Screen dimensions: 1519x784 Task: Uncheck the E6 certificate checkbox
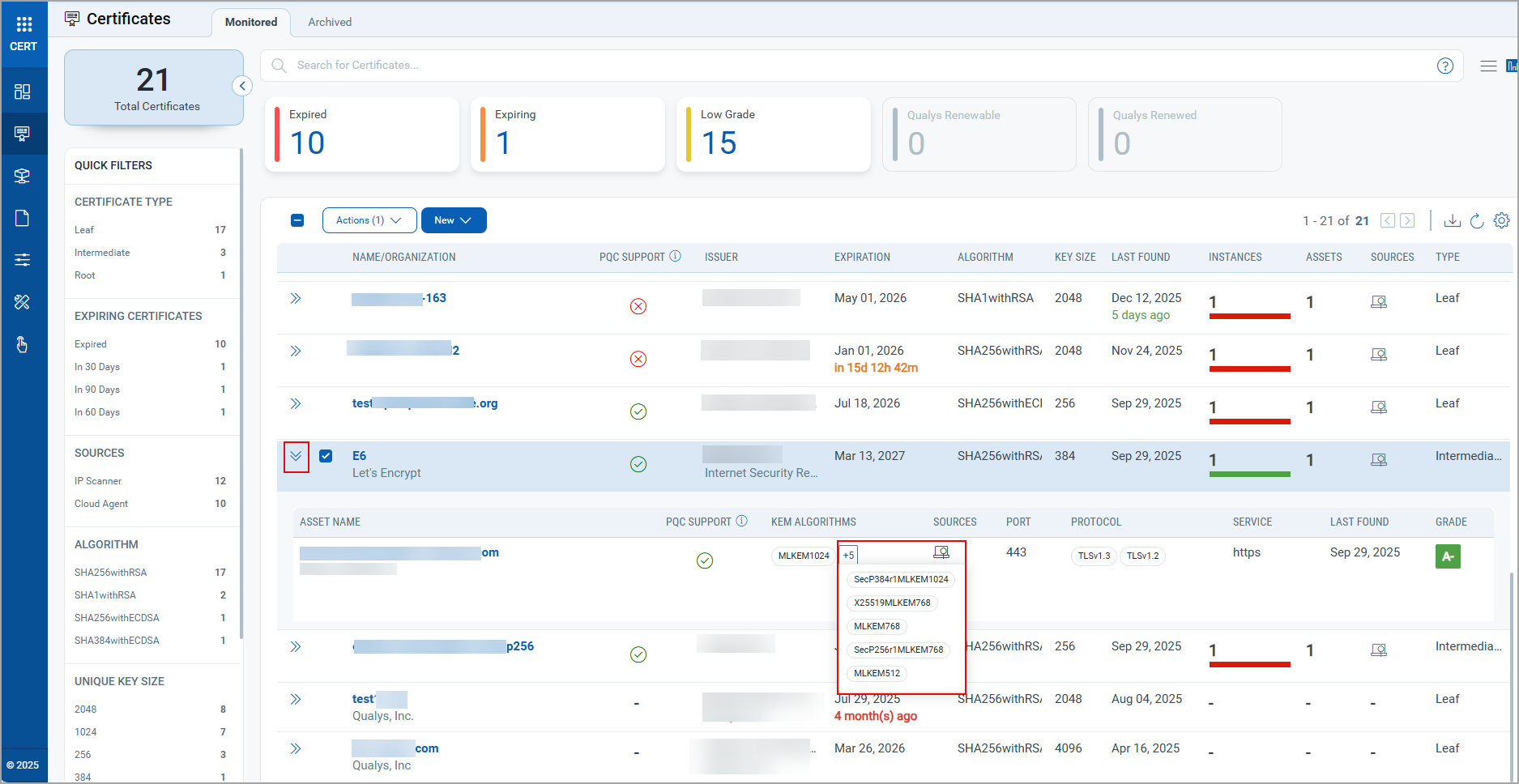coord(326,456)
